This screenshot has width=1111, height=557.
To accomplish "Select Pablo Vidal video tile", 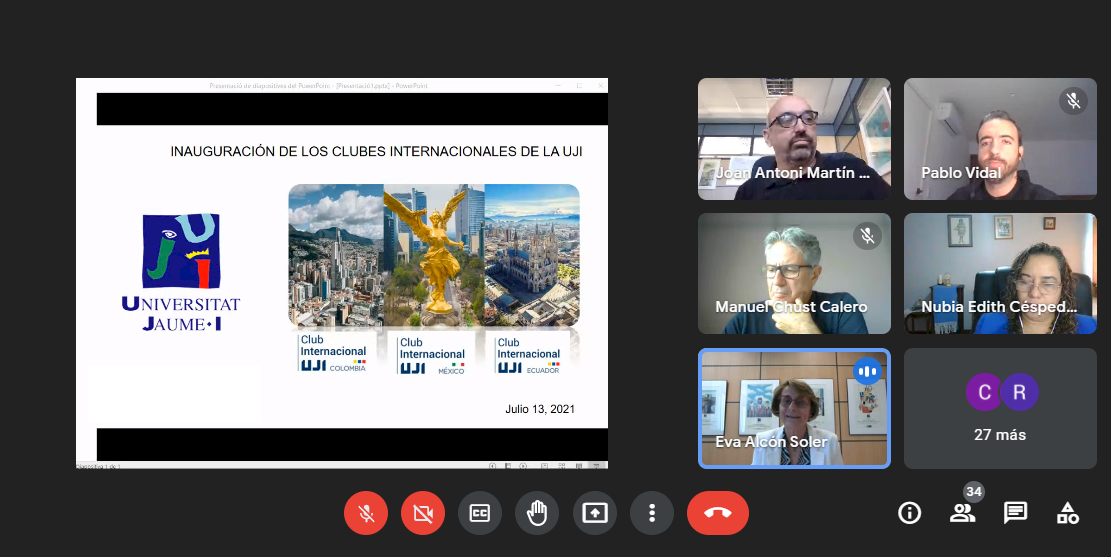I will (999, 138).
